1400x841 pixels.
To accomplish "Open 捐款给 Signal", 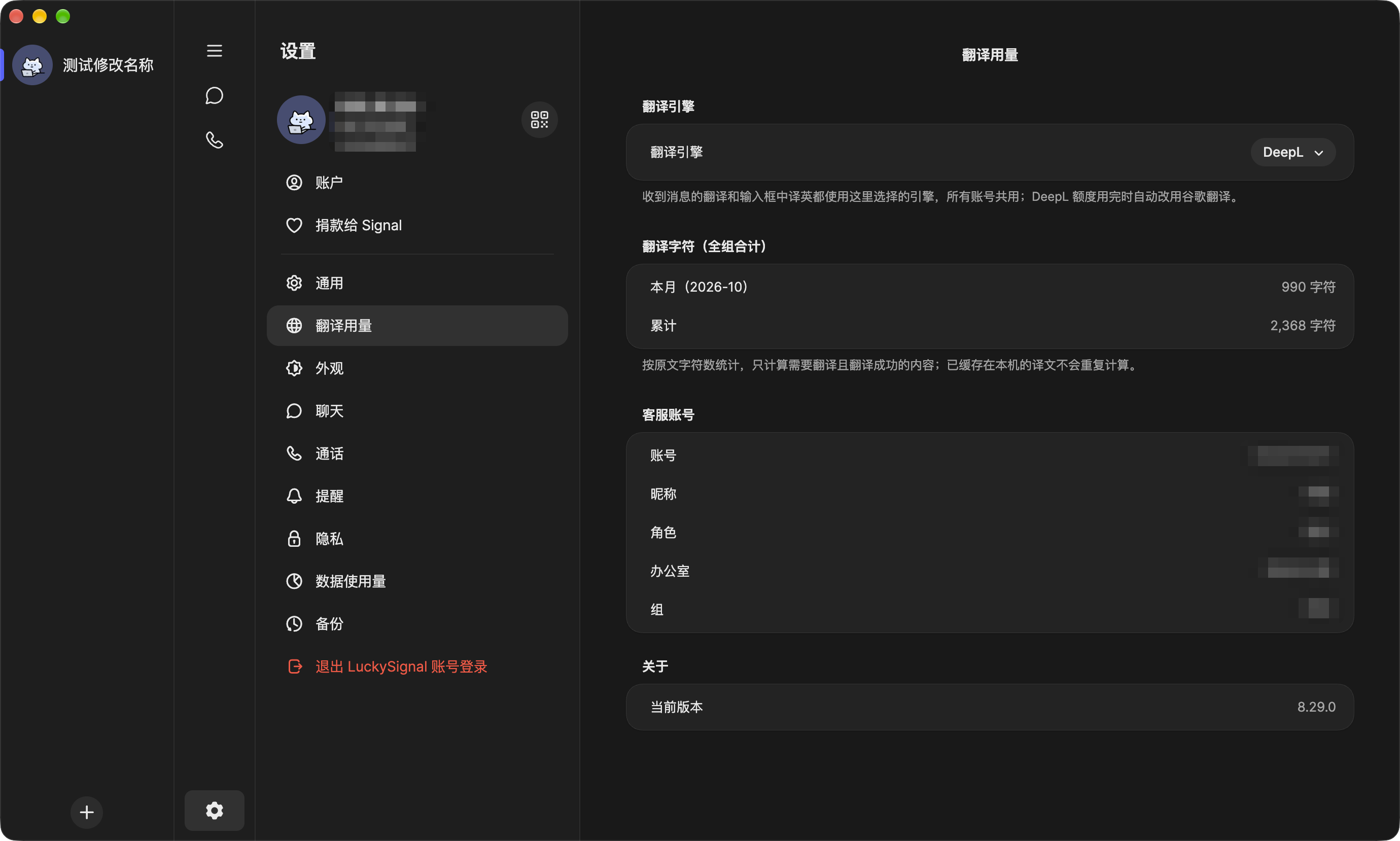I will [x=417, y=225].
